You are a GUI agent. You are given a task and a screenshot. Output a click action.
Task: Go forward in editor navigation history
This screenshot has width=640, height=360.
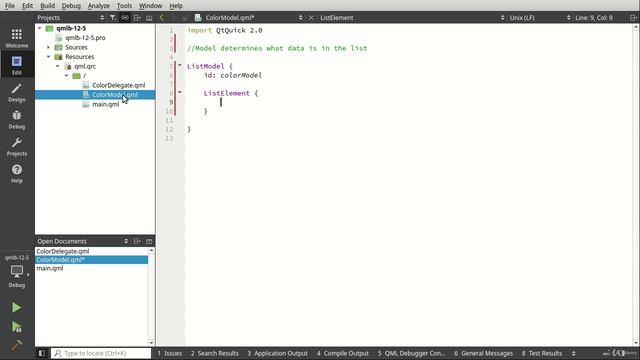pyautogui.click(x=173, y=18)
